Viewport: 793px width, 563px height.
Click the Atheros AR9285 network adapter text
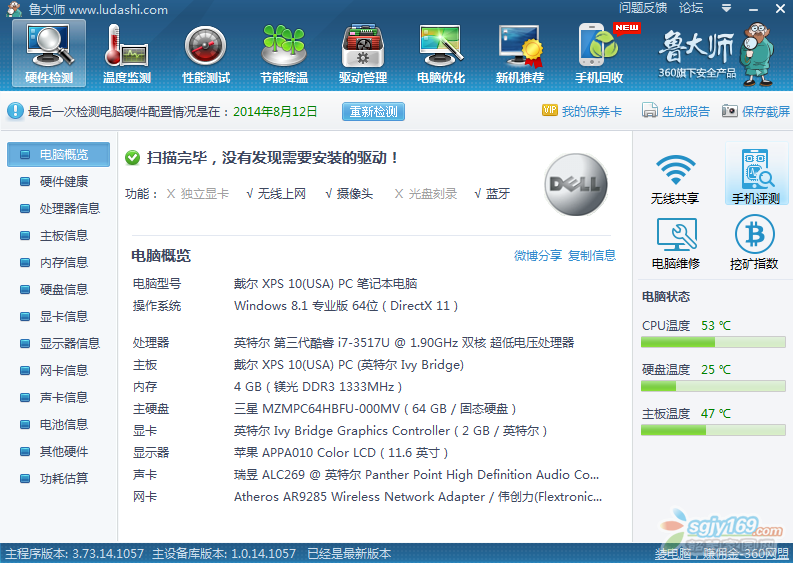click(x=418, y=497)
